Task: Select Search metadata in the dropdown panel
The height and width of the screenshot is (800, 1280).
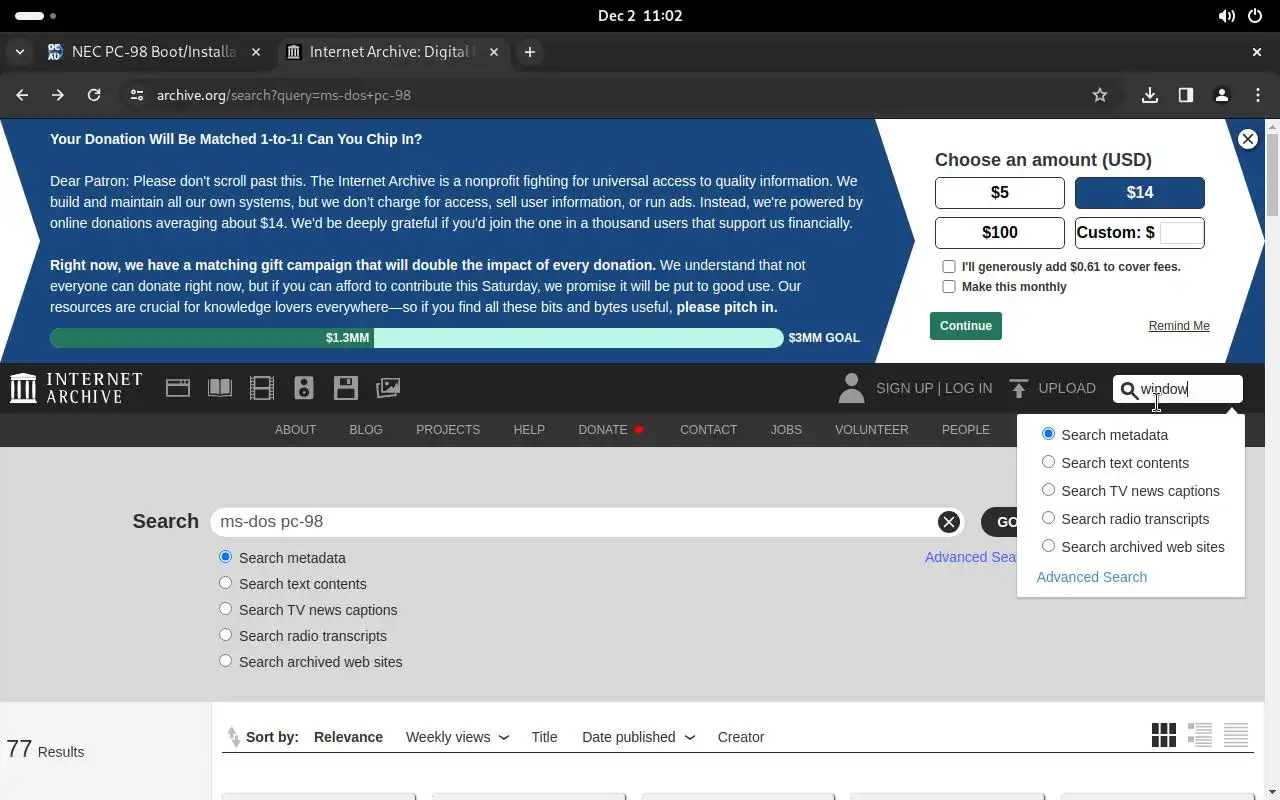Action: pos(1048,434)
